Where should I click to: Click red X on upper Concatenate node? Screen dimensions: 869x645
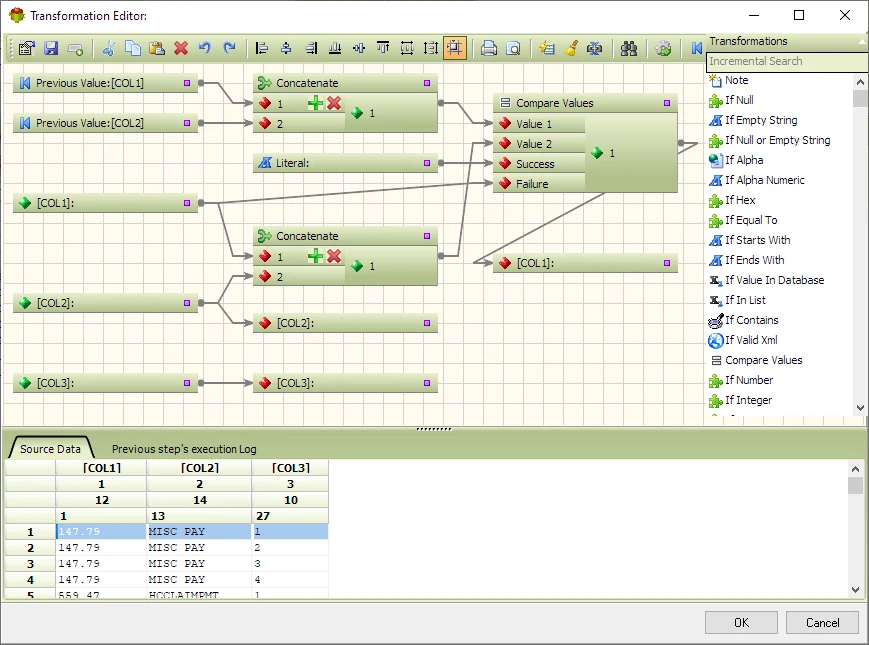click(334, 103)
